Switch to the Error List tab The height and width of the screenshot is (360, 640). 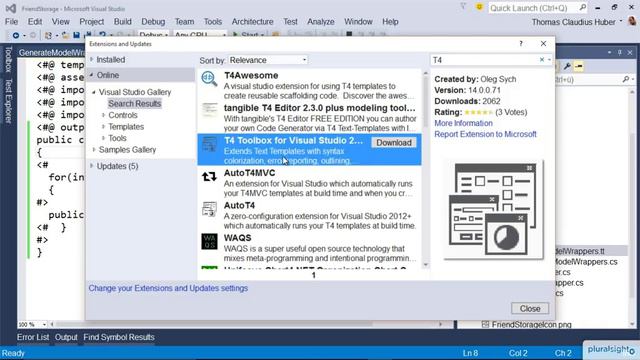(33, 337)
